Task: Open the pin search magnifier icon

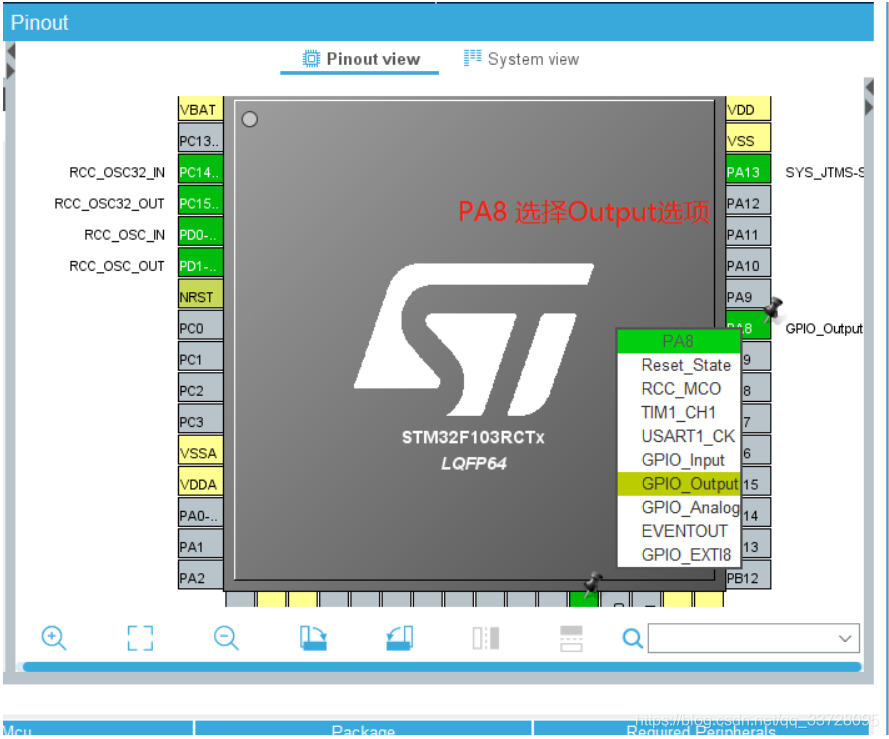Action: [632, 638]
